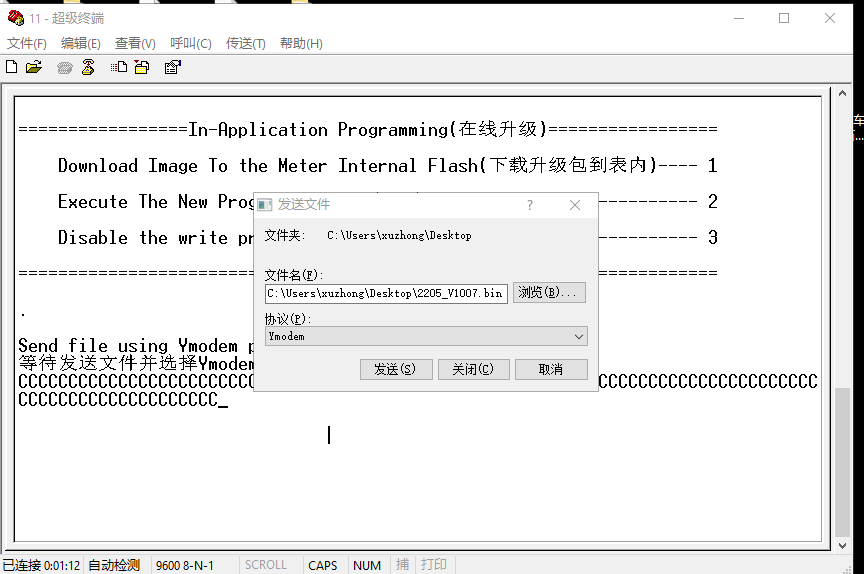
Task: Click the HyperTerminal app icon in title bar
Action: [15, 18]
